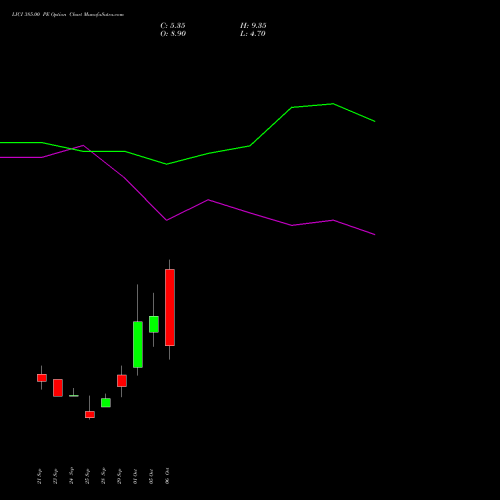Click the tall red candlestick for 06 Oct

[x=170, y=307]
